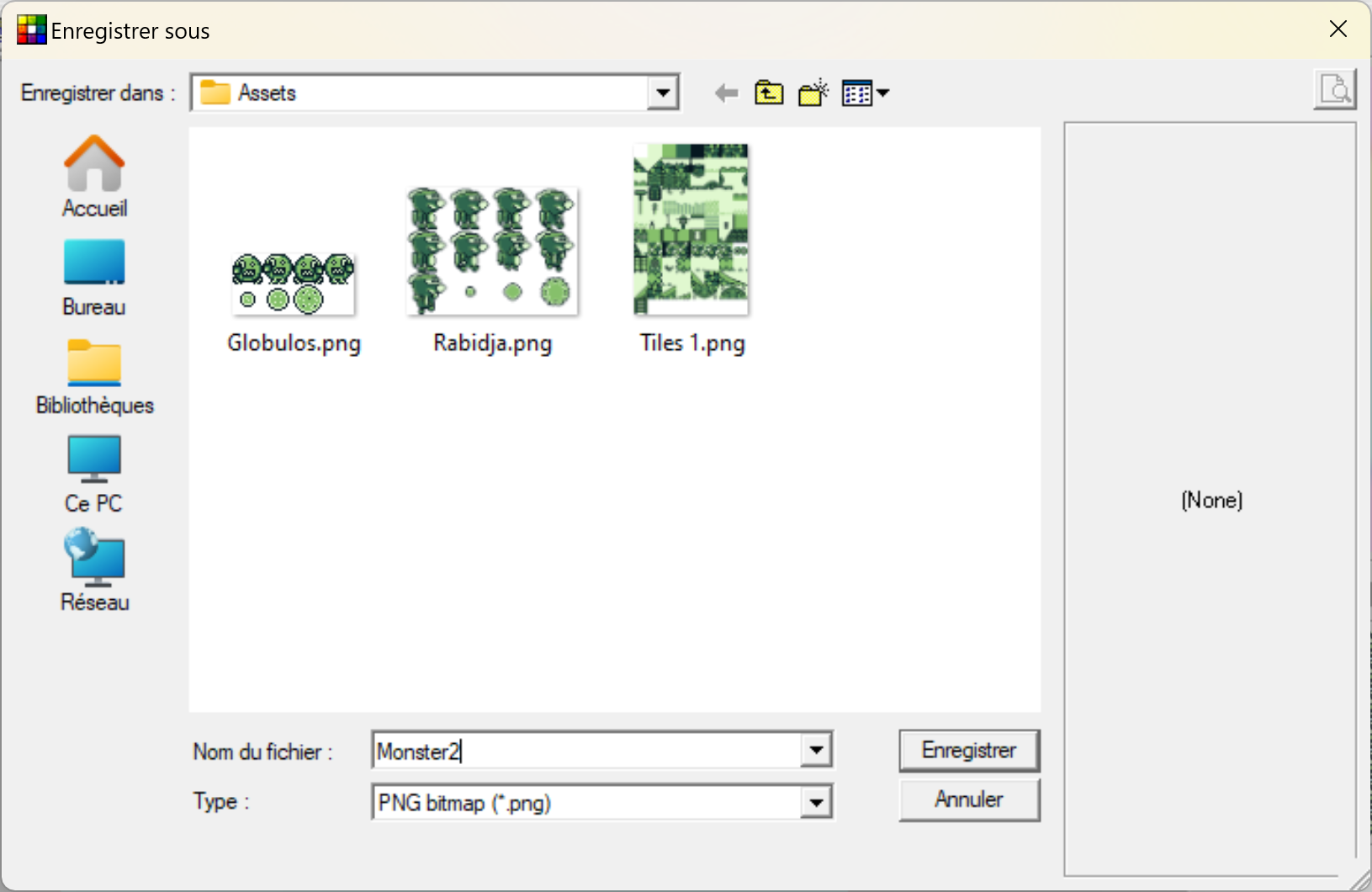
Task: Go to Accueil in the places sidebar
Action: [94, 177]
